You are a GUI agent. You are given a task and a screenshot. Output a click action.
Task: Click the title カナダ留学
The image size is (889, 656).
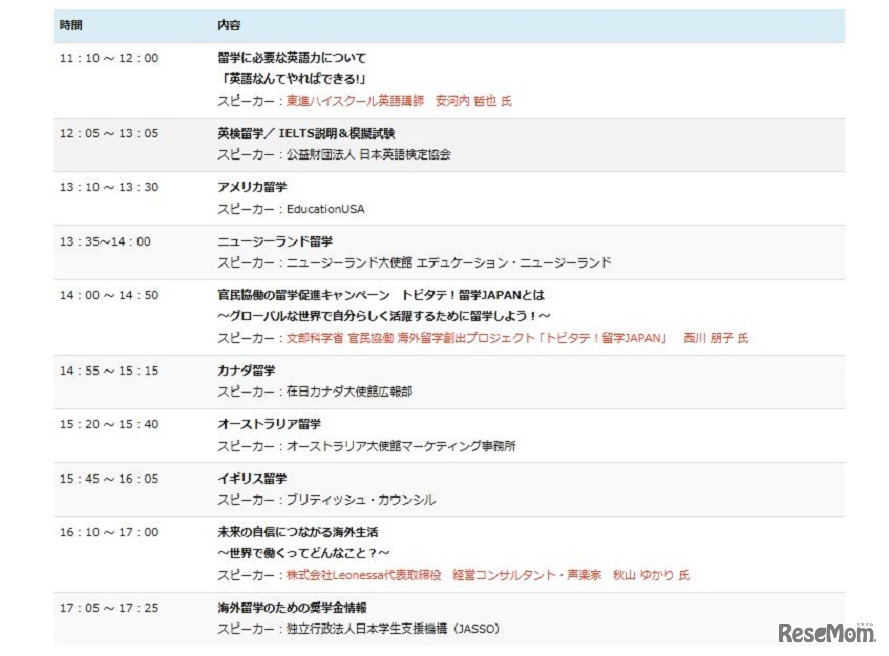[246, 371]
